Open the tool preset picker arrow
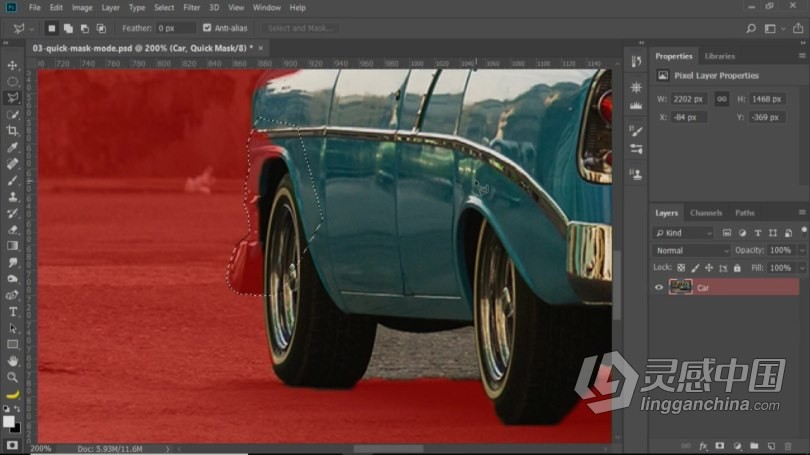 (x=32, y=29)
